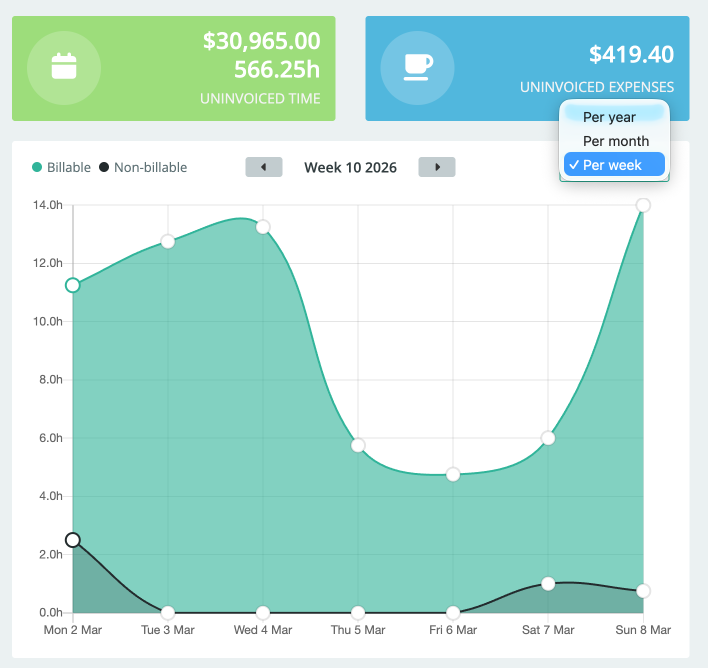Toggle the Billable legend series
708x668 pixels.
61,168
